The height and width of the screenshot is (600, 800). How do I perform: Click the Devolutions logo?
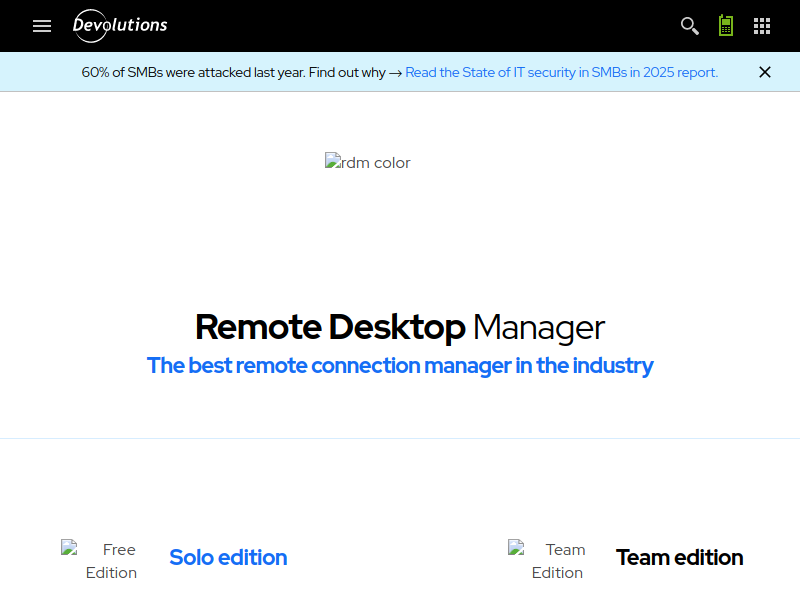click(120, 26)
